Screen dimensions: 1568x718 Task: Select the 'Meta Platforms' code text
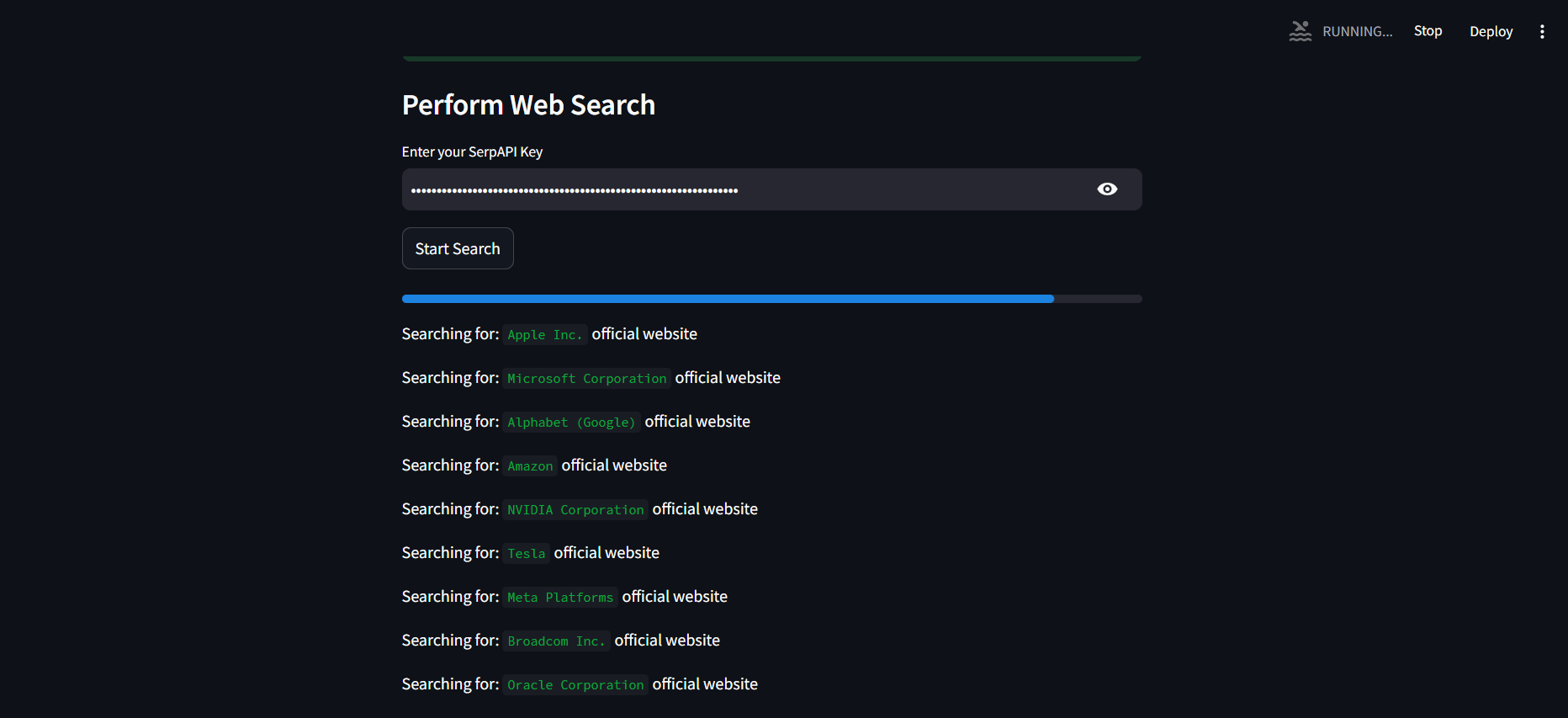point(560,598)
